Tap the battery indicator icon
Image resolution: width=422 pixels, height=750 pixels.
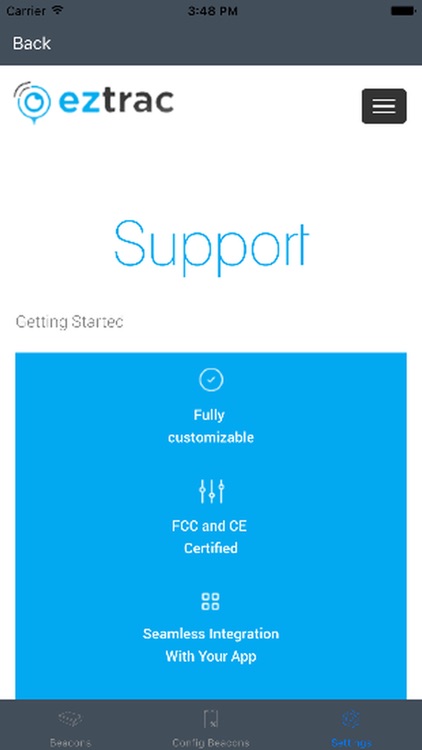pos(402,11)
